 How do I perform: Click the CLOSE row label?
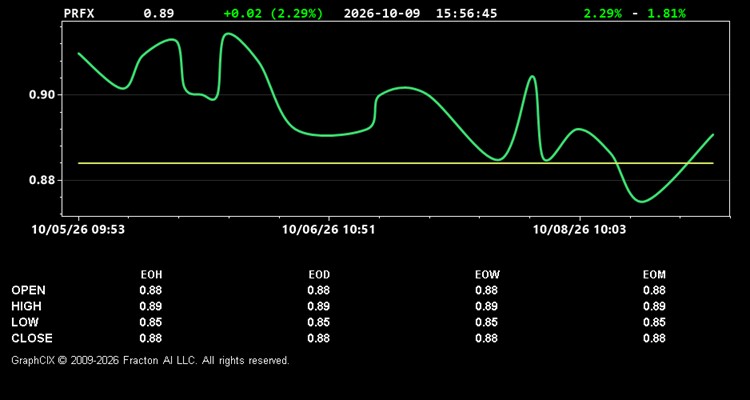coord(32,338)
